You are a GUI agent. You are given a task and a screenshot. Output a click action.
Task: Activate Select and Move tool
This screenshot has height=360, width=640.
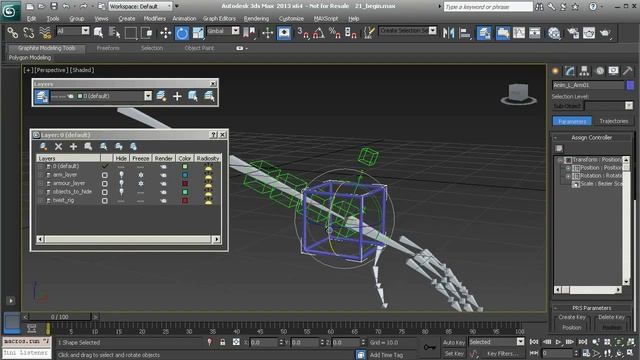click(x=165, y=33)
